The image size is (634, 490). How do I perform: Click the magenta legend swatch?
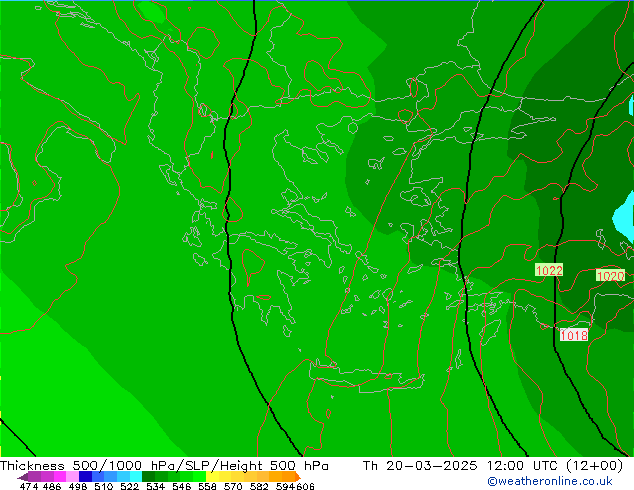(x=60, y=477)
